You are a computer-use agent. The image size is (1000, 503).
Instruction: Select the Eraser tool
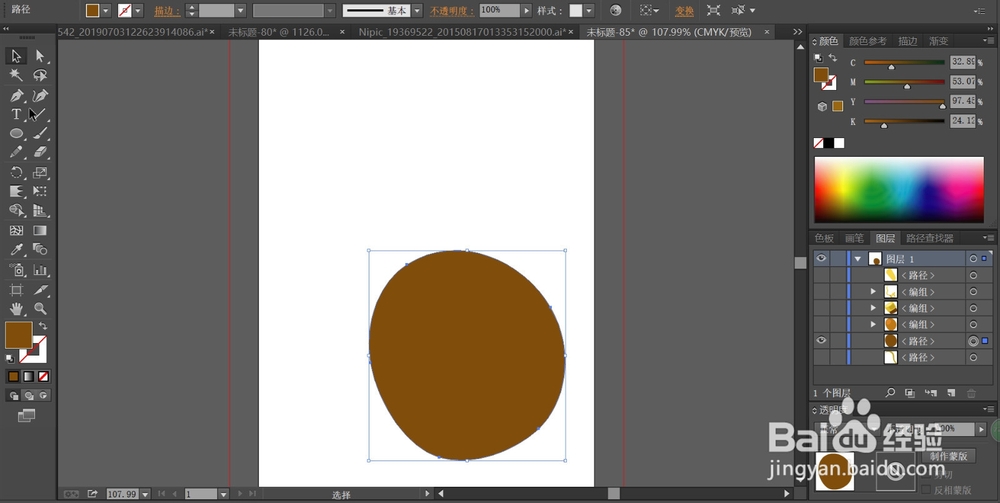(40, 152)
